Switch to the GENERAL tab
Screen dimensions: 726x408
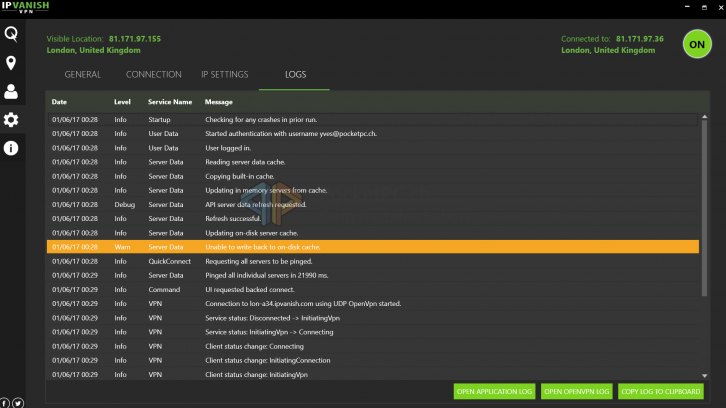(x=83, y=75)
